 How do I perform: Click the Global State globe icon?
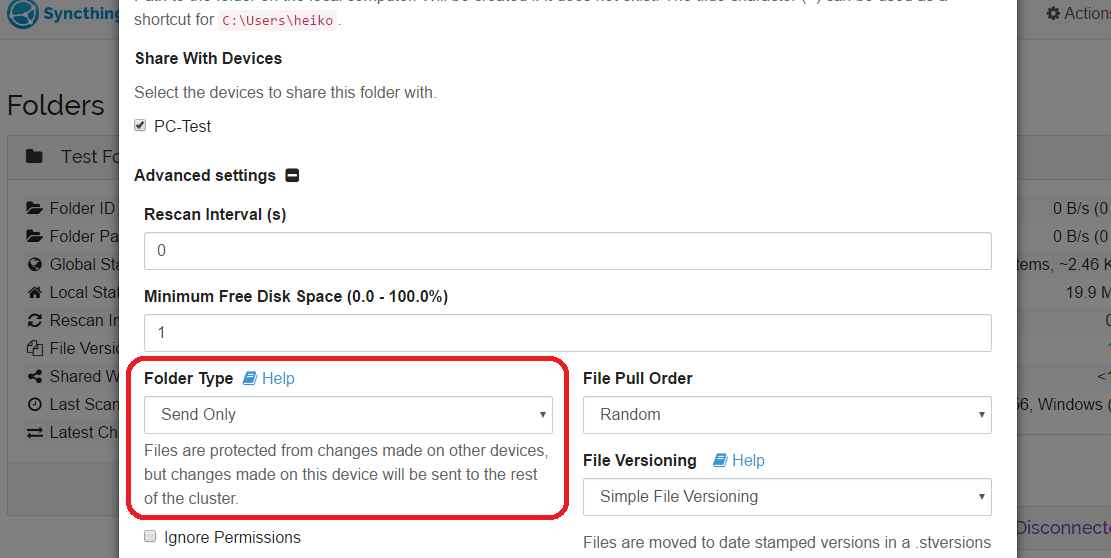(35, 265)
